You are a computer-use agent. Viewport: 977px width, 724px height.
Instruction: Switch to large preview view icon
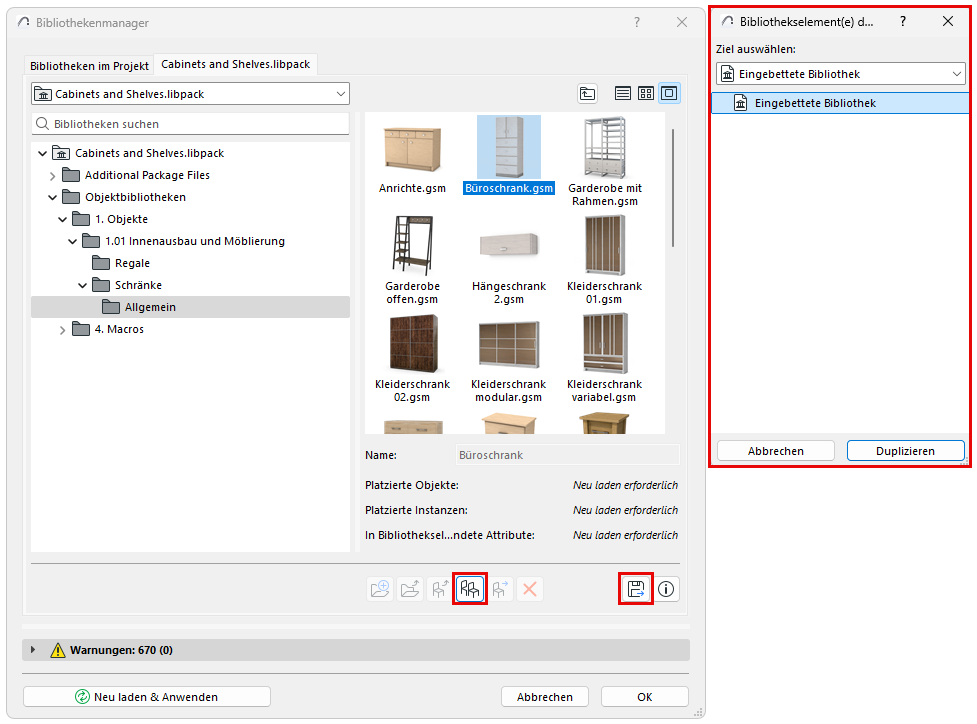pyautogui.click(x=669, y=93)
